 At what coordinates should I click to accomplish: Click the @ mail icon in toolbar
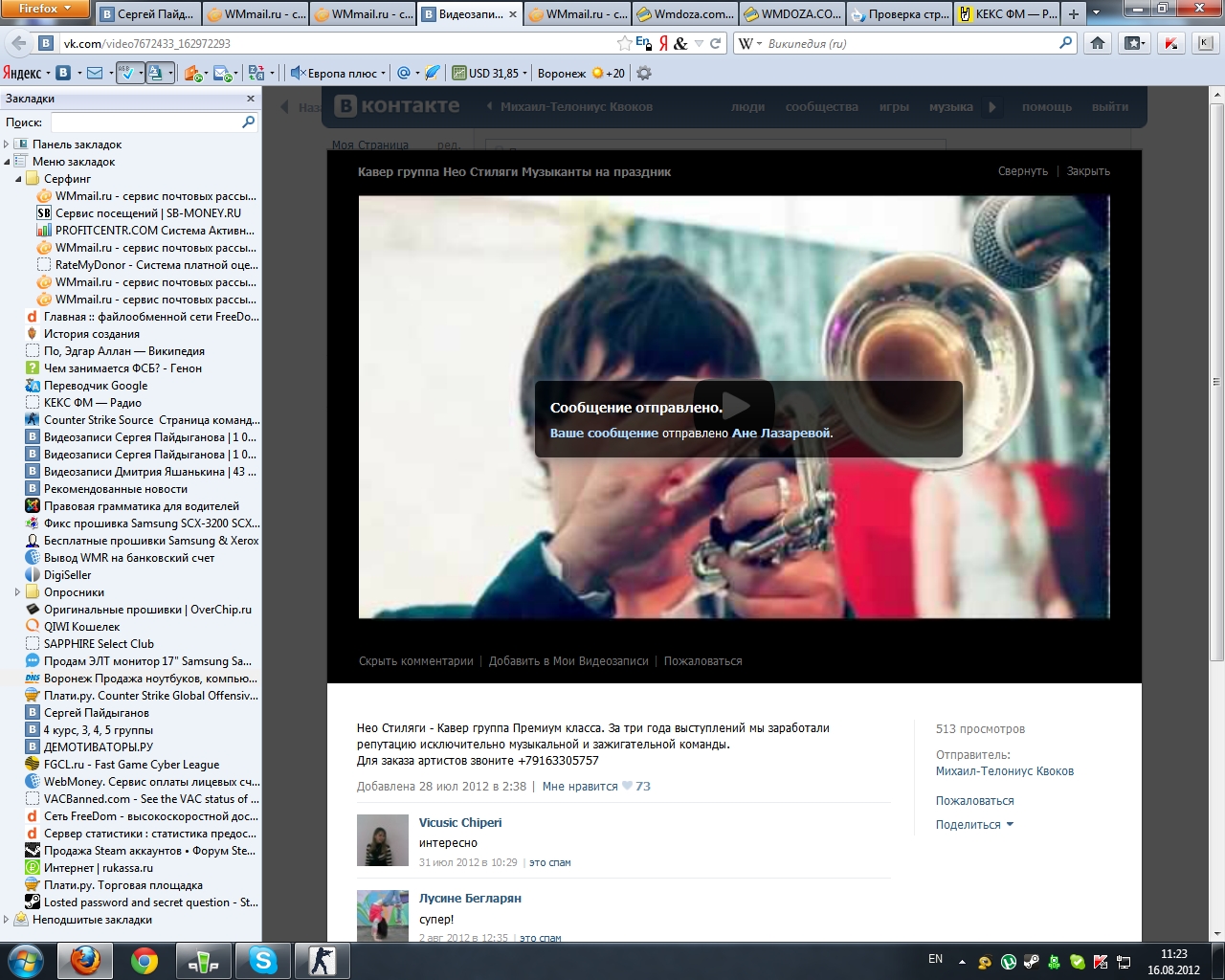404,73
